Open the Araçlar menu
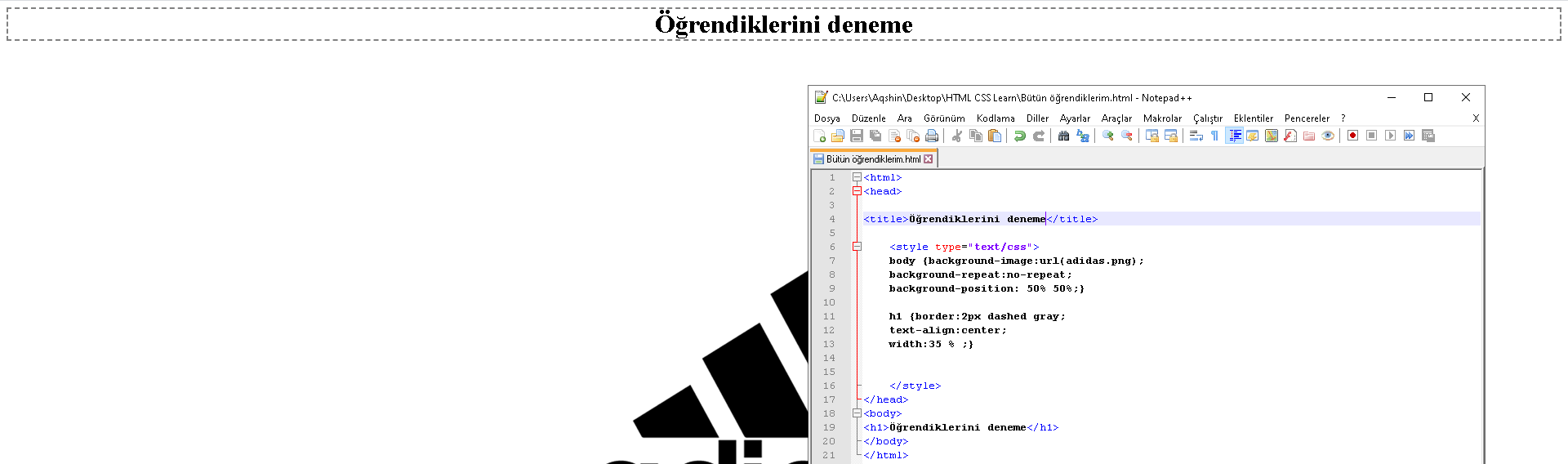Image resolution: width=1568 pixels, height=464 pixels. (1116, 118)
